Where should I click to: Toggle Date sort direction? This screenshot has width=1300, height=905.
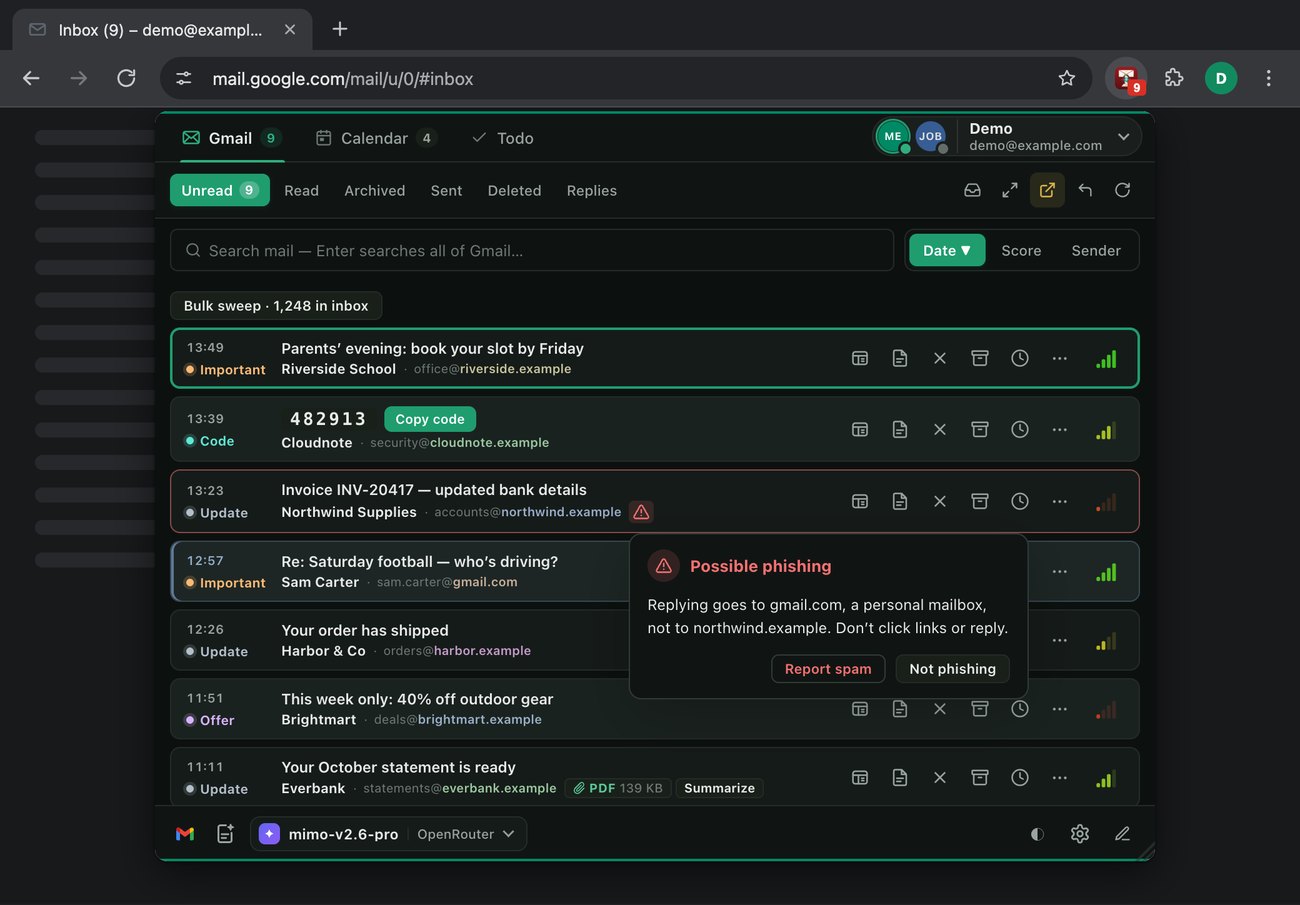[x=947, y=250]
